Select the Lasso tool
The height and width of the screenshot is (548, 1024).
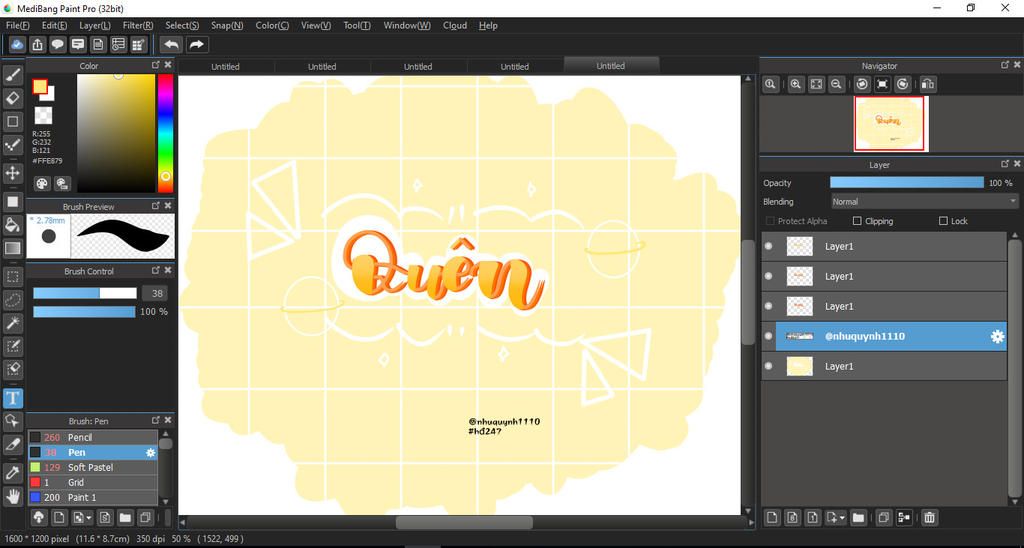12,300
